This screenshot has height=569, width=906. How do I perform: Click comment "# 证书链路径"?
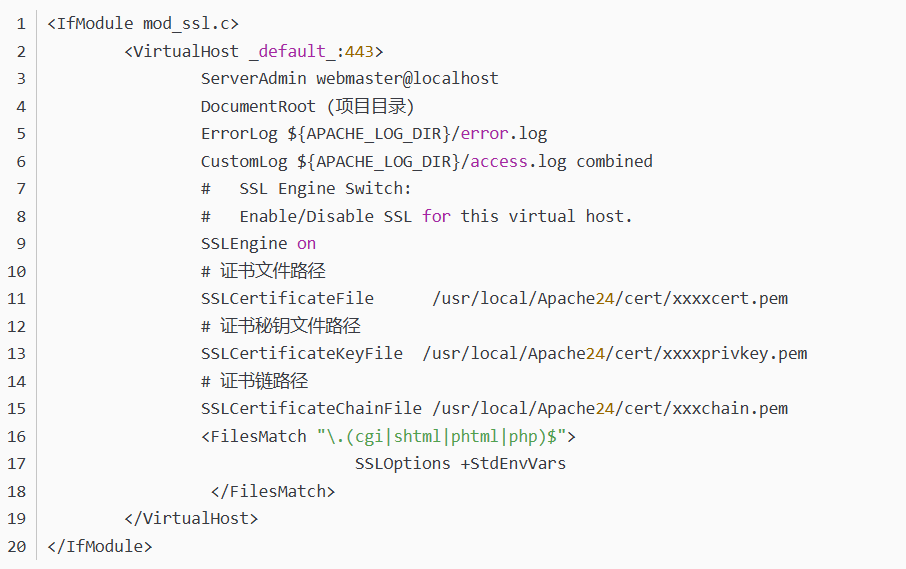[x=254, y=381]
